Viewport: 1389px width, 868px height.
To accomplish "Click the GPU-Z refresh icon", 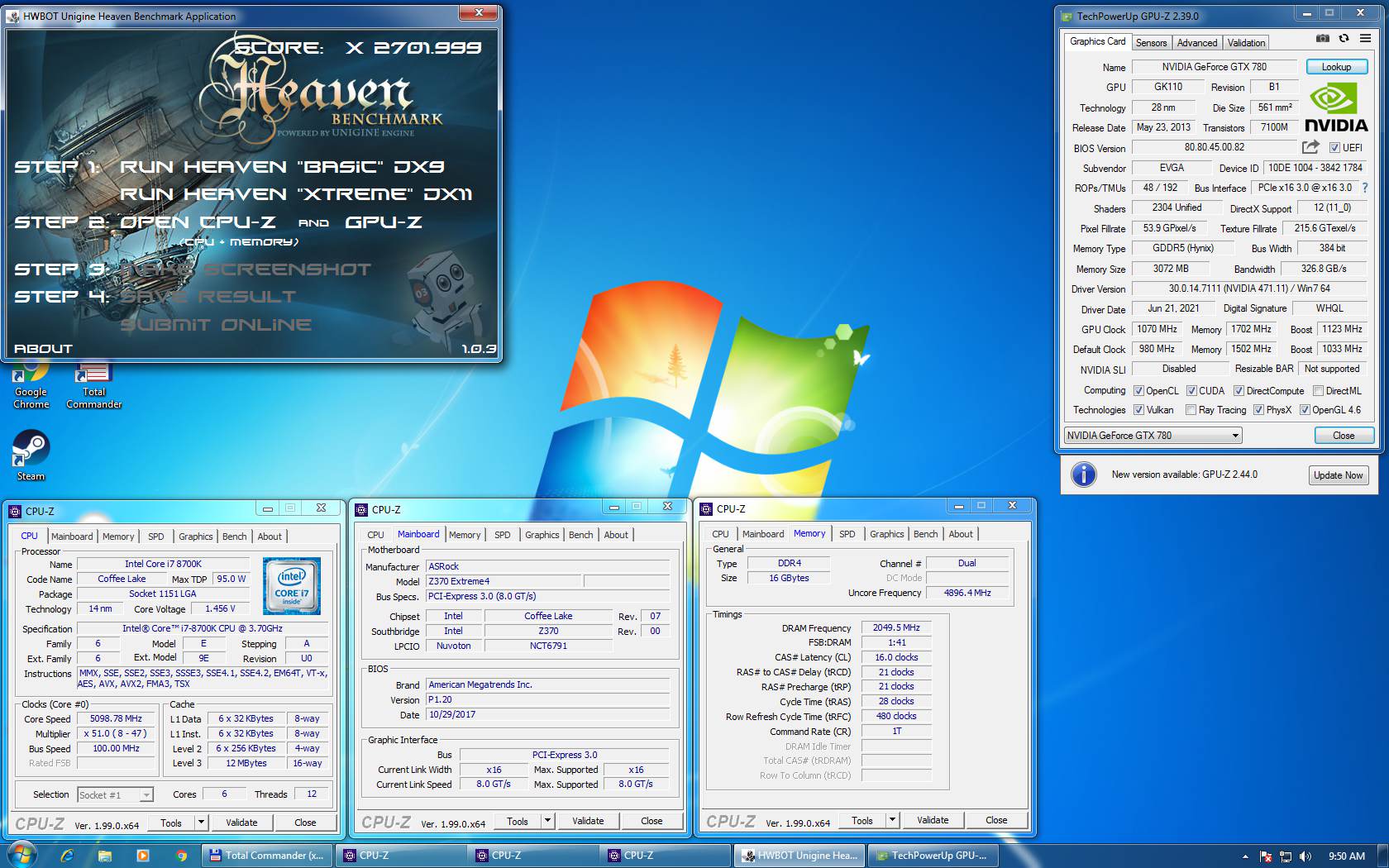I will point(1344,39).
